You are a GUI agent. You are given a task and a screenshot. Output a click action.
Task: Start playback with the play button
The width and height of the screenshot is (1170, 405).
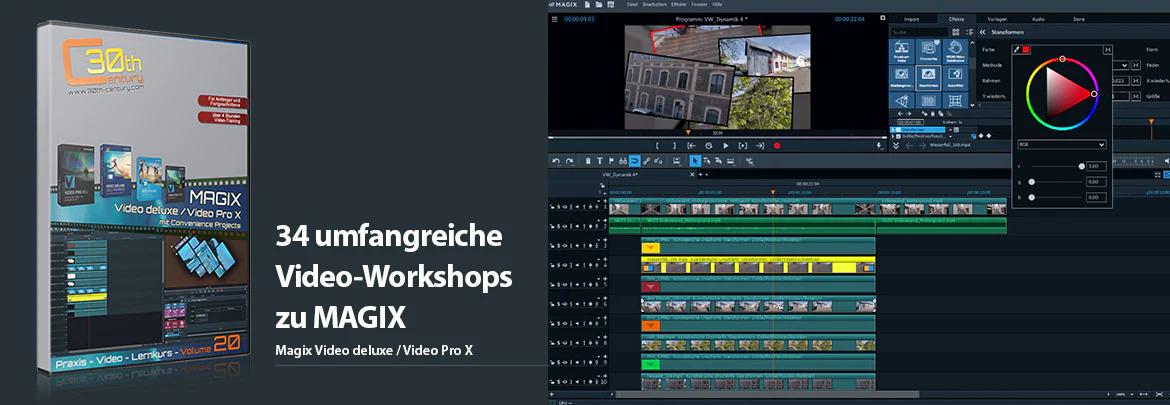[x=725, y=146]
